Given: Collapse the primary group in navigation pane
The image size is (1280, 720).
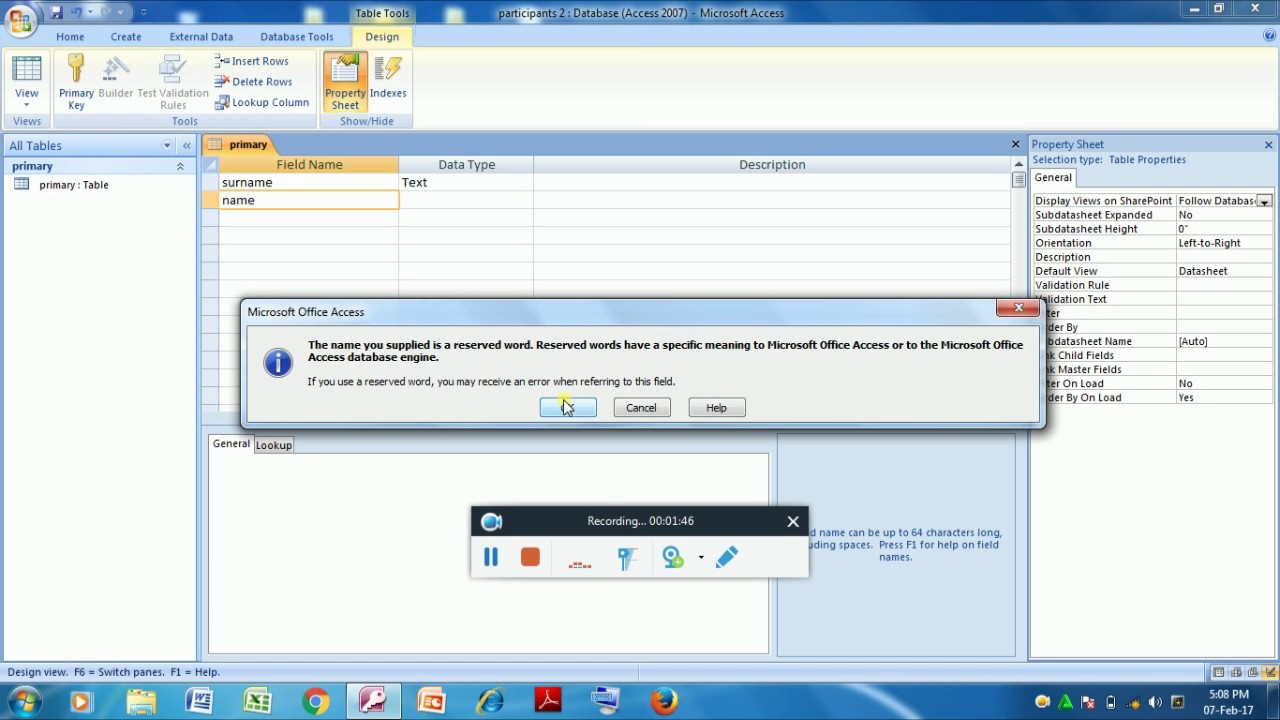Looking at the screenshot, I should 180,166.
